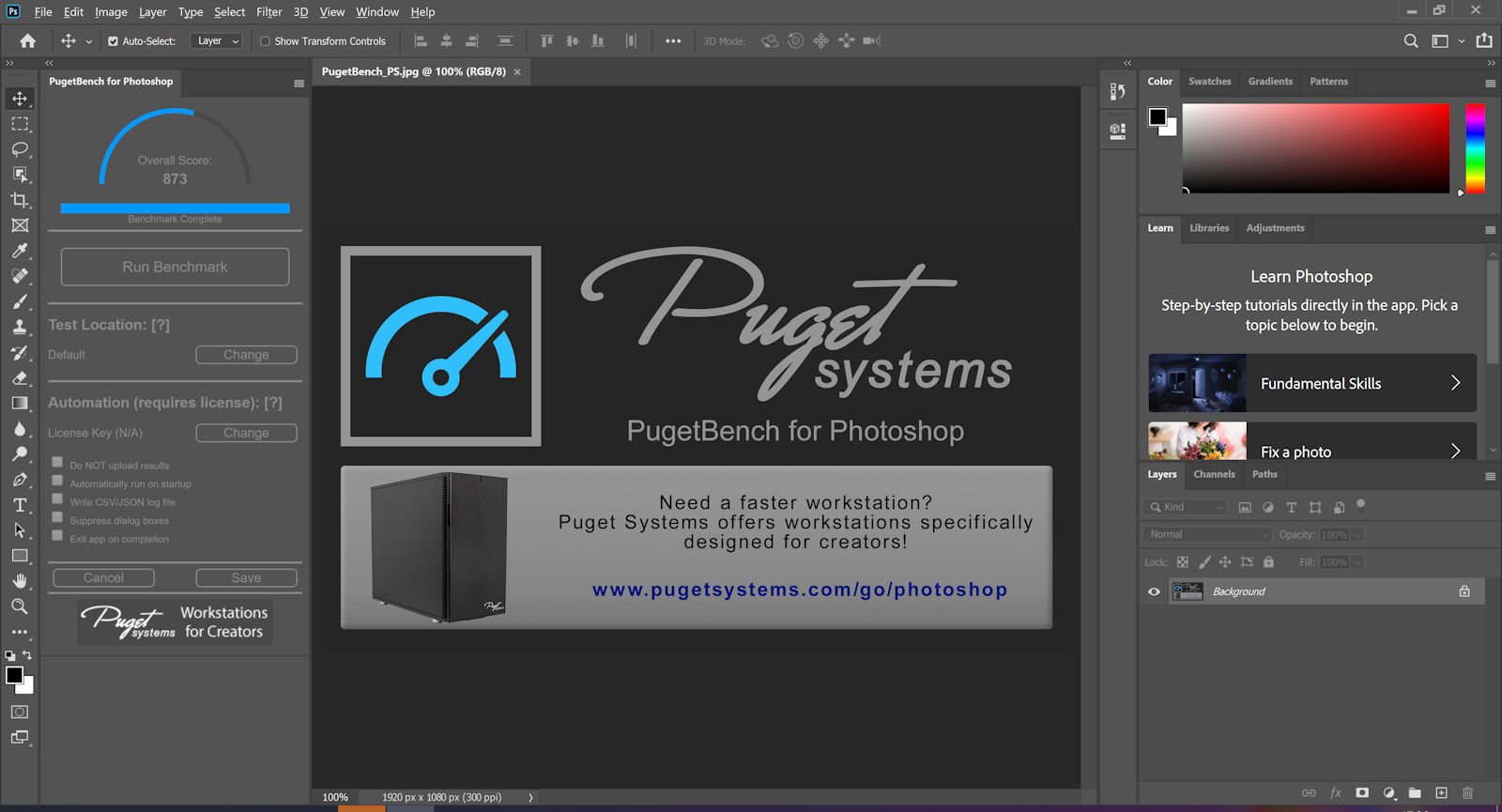Click the Share image icon
Image resolution: width=1502 pixels, height=812 pixels.
(x=1484, y=40)
